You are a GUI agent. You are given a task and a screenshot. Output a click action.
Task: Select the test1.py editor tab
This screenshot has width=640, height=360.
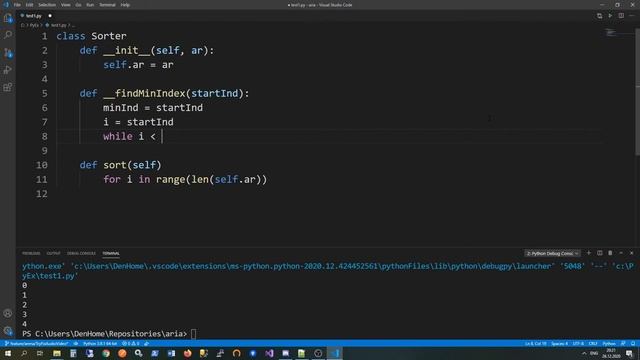36,16
